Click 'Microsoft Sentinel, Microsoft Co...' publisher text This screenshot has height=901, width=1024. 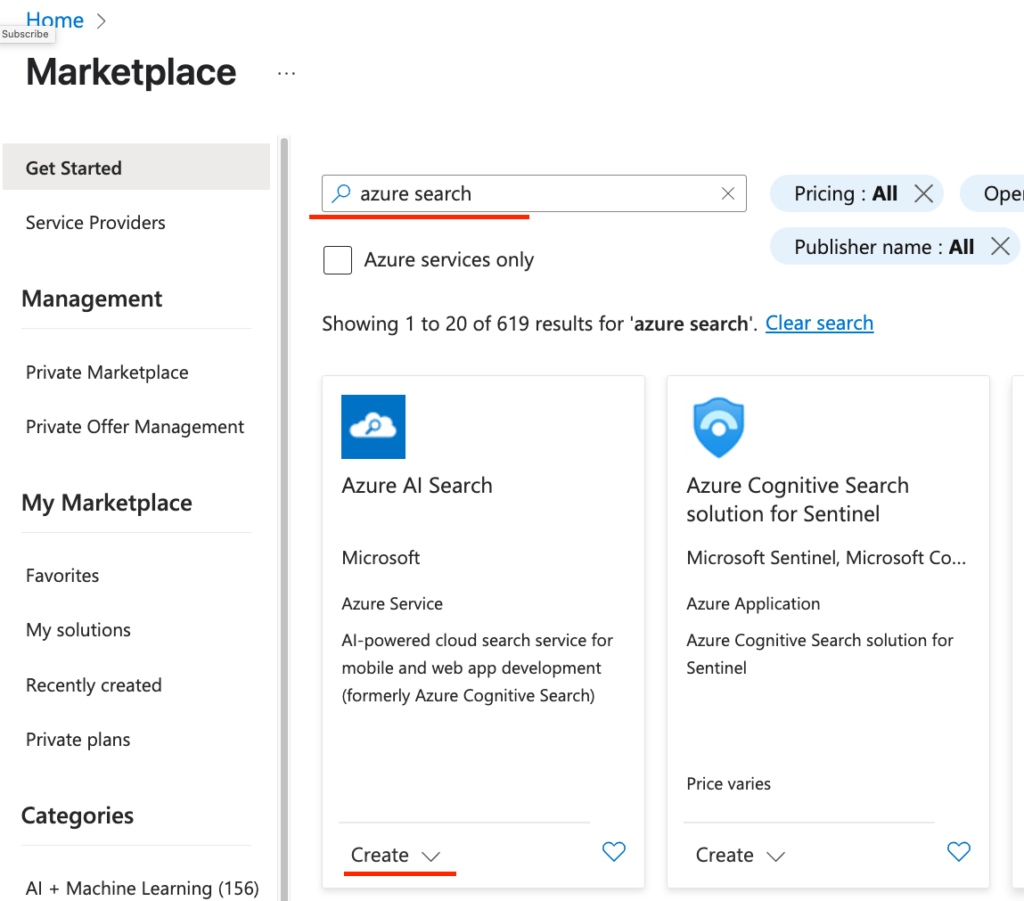826,558
